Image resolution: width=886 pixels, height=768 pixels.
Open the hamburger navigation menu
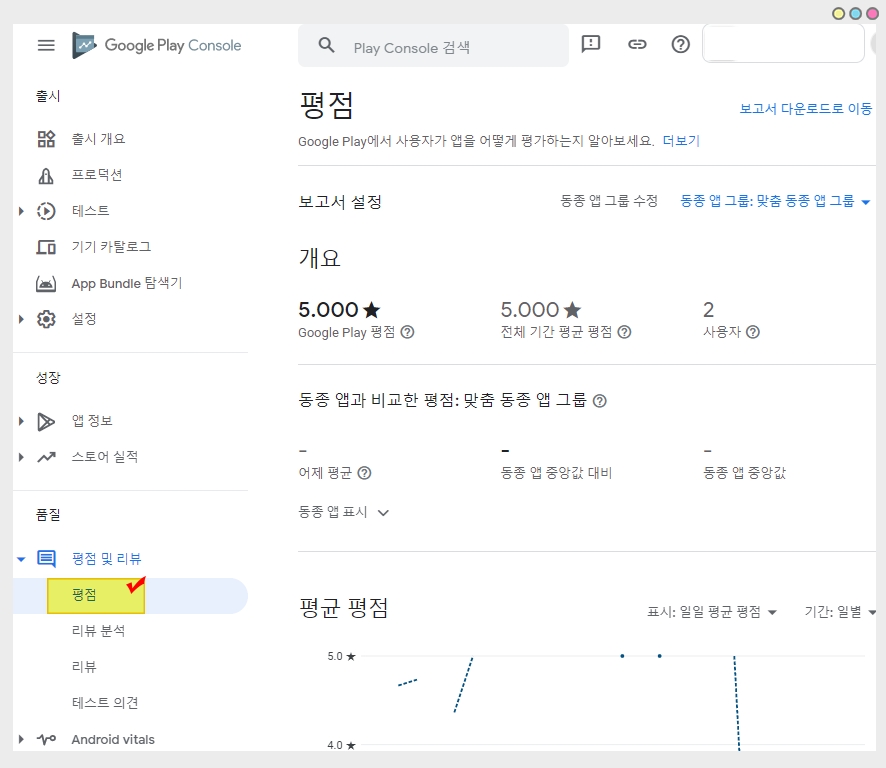click(46, 45)
